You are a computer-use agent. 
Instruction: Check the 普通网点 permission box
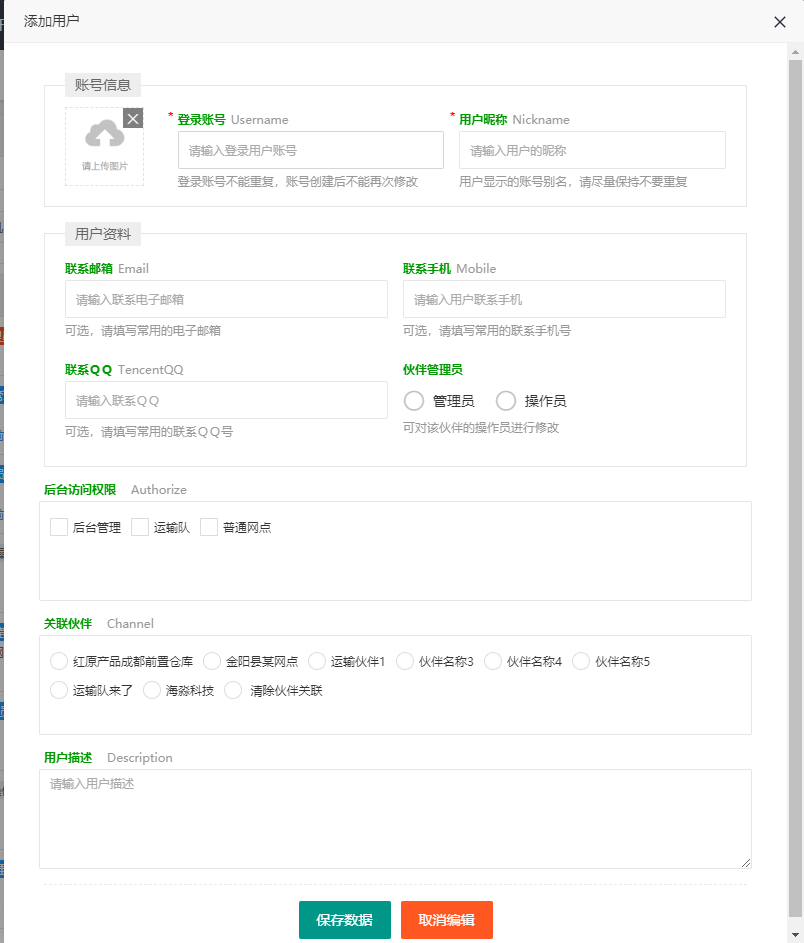[x=209, y=527]
